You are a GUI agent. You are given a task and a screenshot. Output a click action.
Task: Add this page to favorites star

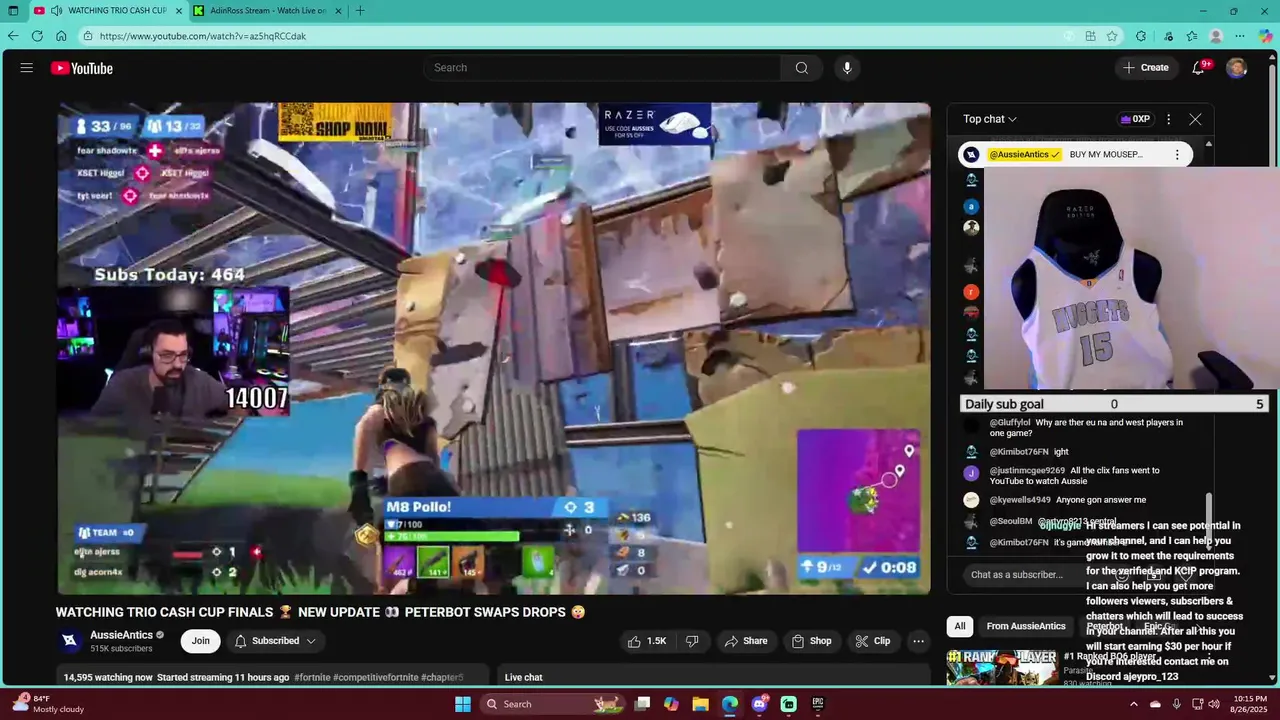click(x=1112, y=36)
